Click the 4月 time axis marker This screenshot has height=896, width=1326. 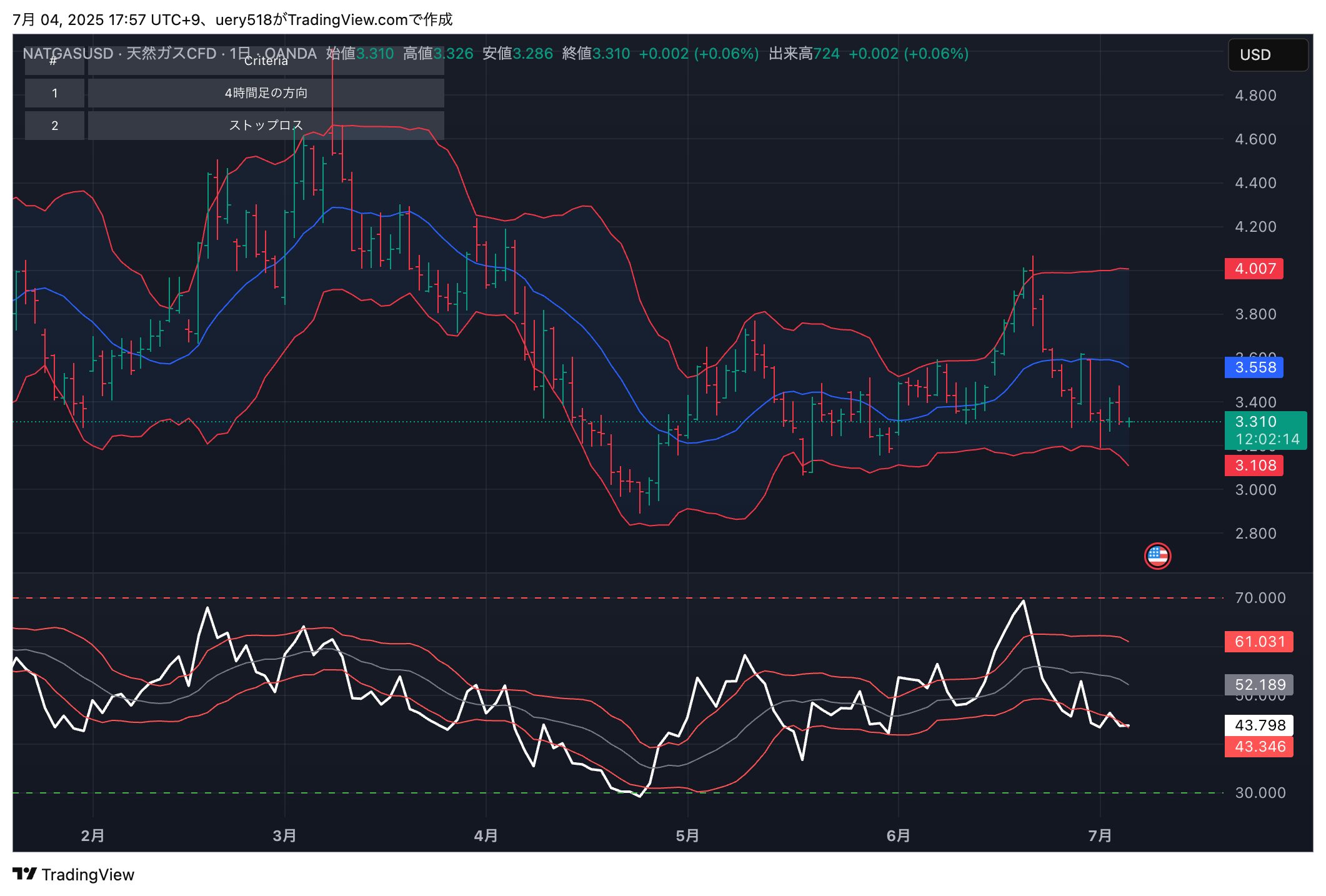486,835
